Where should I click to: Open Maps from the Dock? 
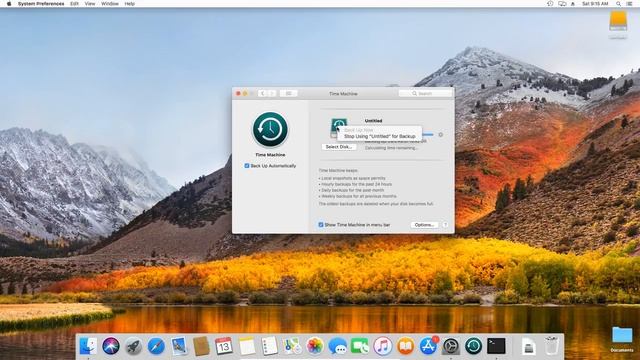pyautogui.click(x=292, y=346)
